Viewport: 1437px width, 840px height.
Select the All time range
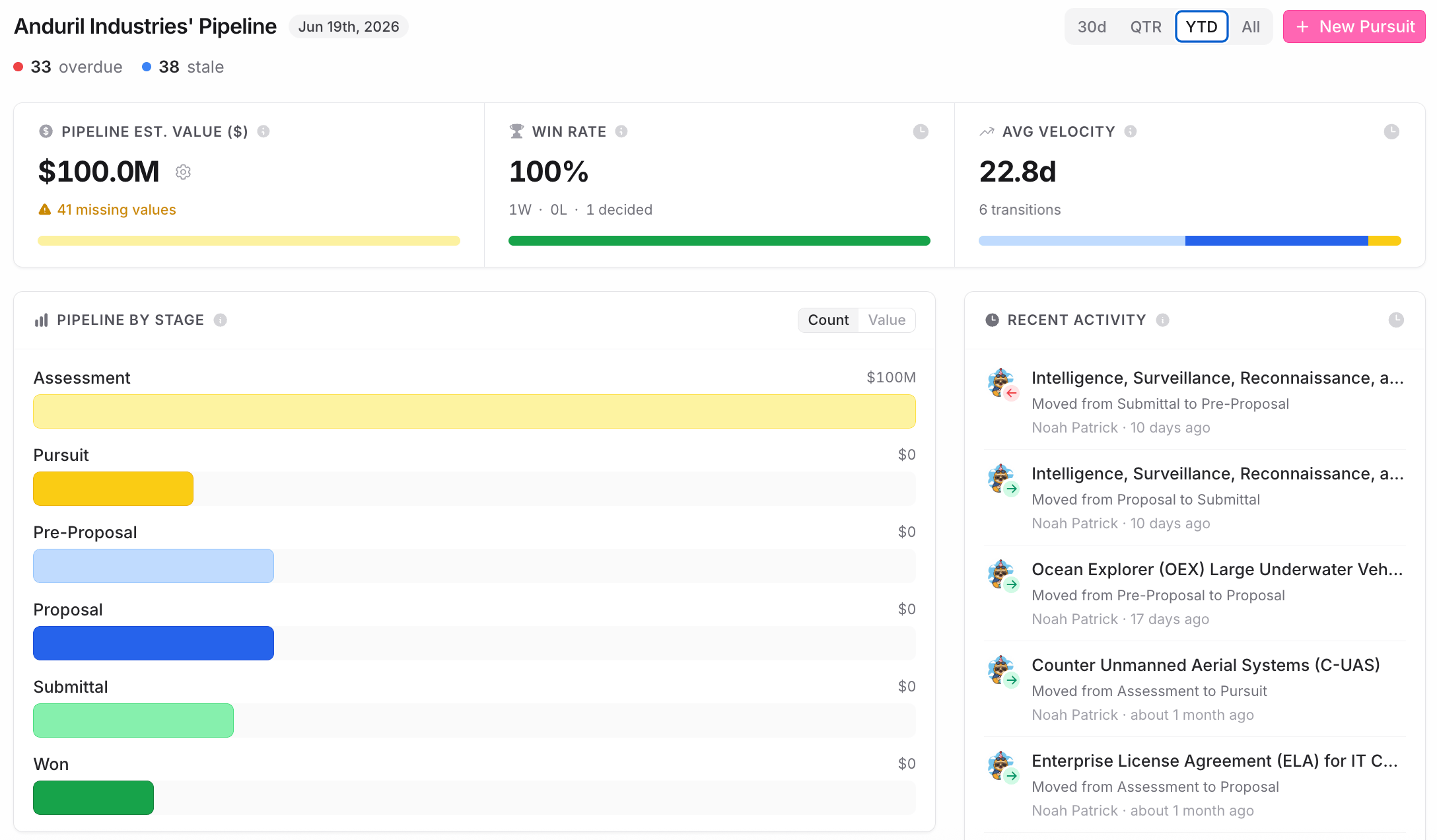pos(1251,26)
